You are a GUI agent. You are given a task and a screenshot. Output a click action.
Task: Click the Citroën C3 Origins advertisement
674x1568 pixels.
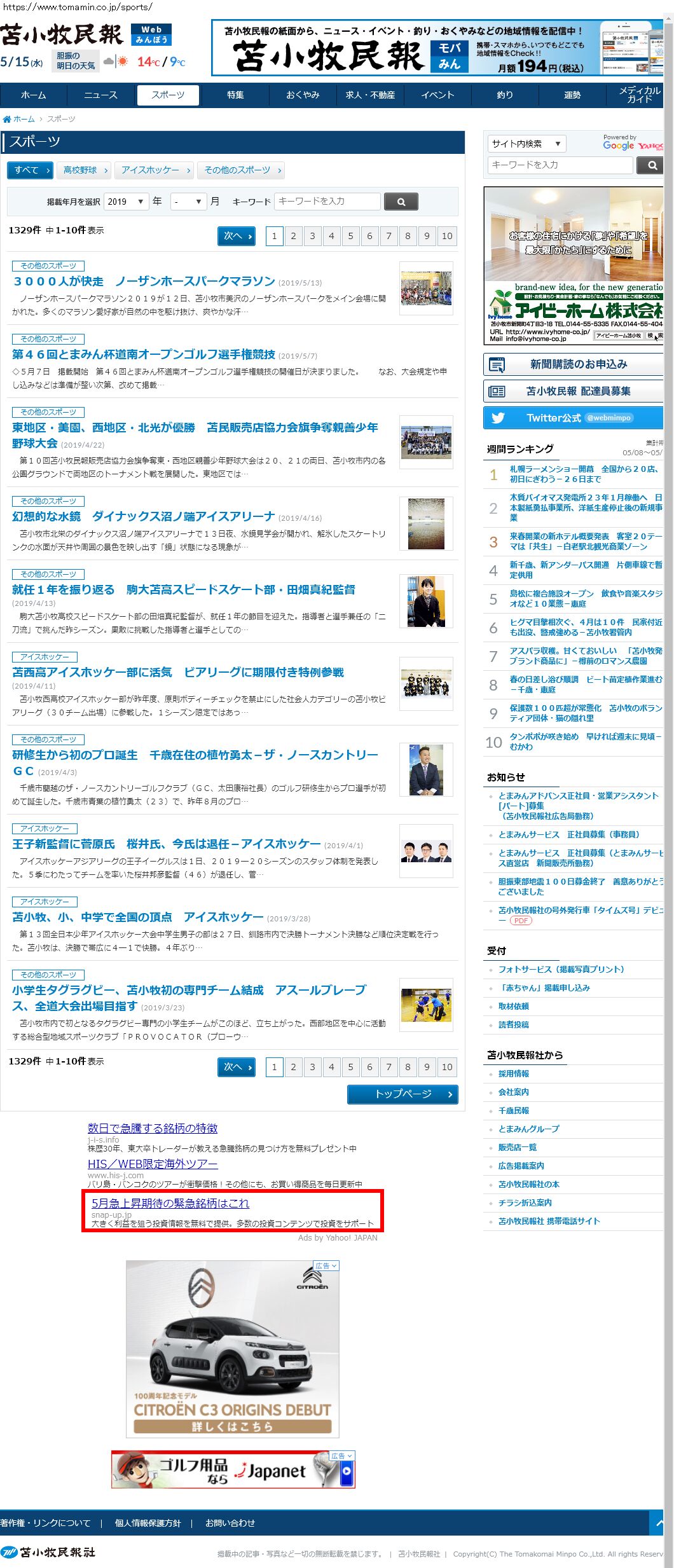[233, 1349]
